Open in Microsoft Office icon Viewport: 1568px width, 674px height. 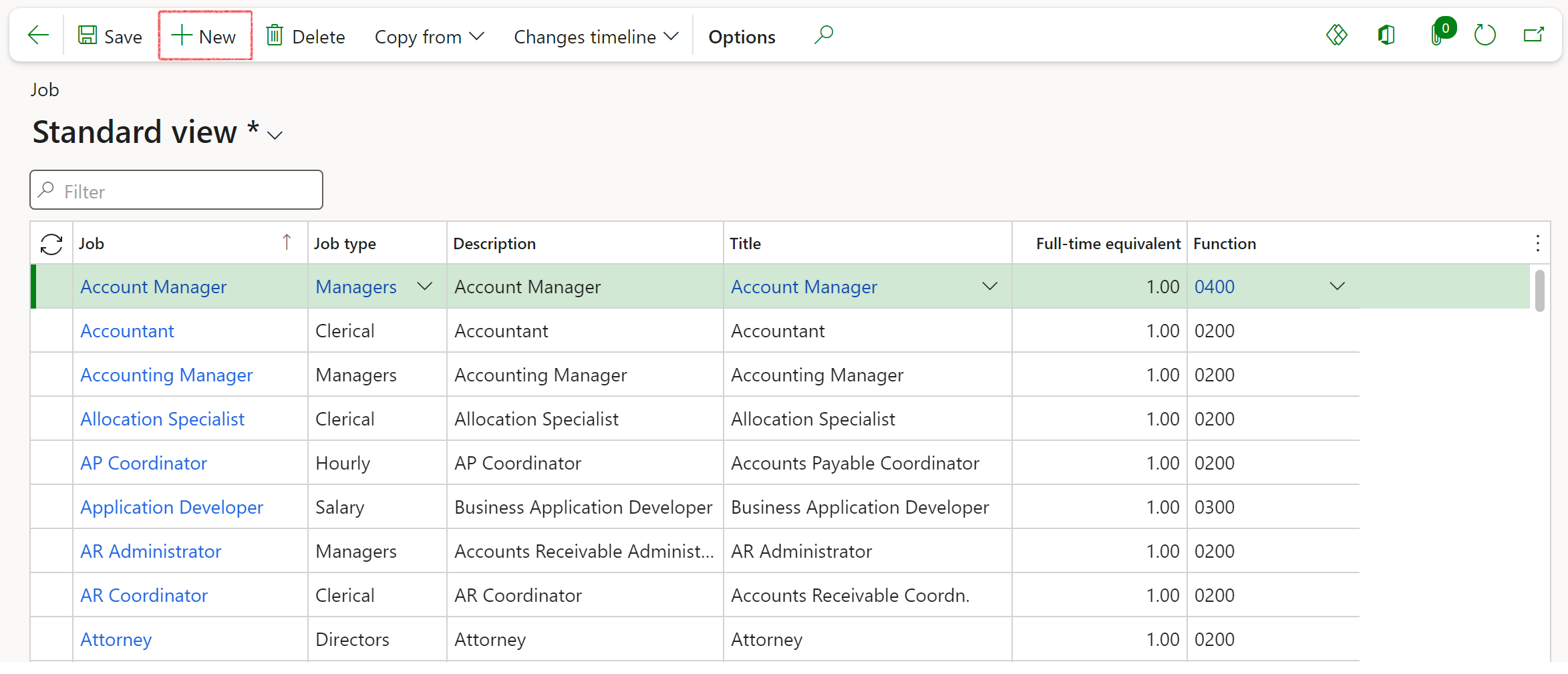[1387, 35]
